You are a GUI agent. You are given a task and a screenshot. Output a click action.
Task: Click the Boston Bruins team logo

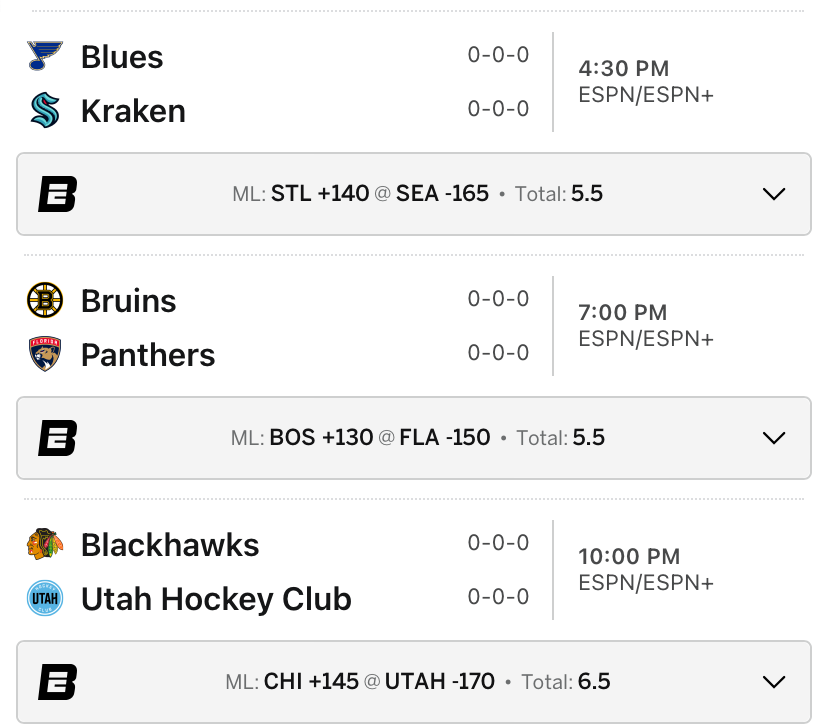pyautogui.click(x=45, y=300)
